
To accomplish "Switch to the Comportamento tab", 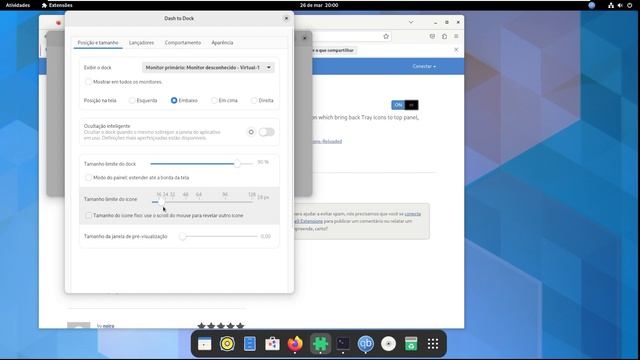I will (183, 42).
